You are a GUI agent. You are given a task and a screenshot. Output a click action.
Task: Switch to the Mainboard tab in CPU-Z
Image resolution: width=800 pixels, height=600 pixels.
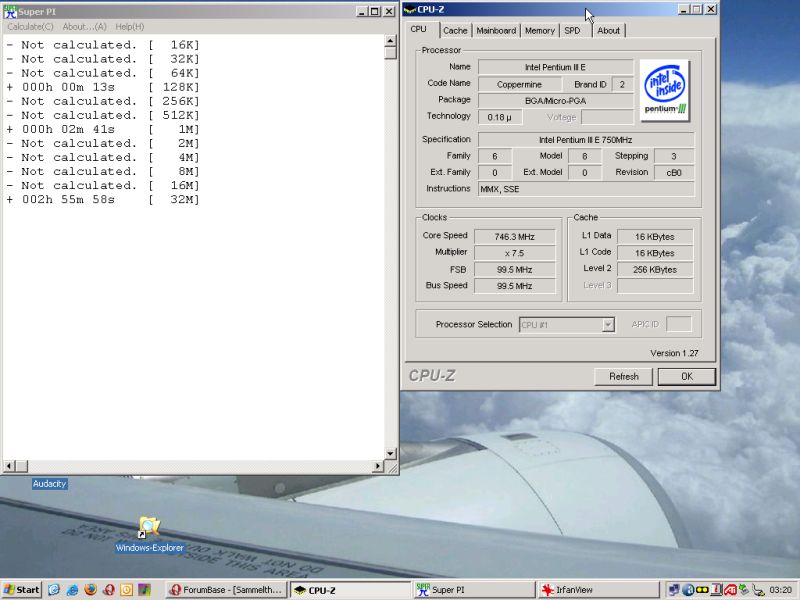pyautogui.click(x=496, y=31)
